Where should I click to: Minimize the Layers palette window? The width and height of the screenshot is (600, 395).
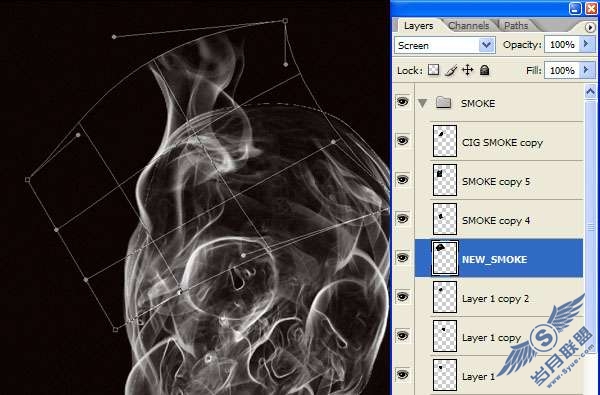[x=575, y=8]
